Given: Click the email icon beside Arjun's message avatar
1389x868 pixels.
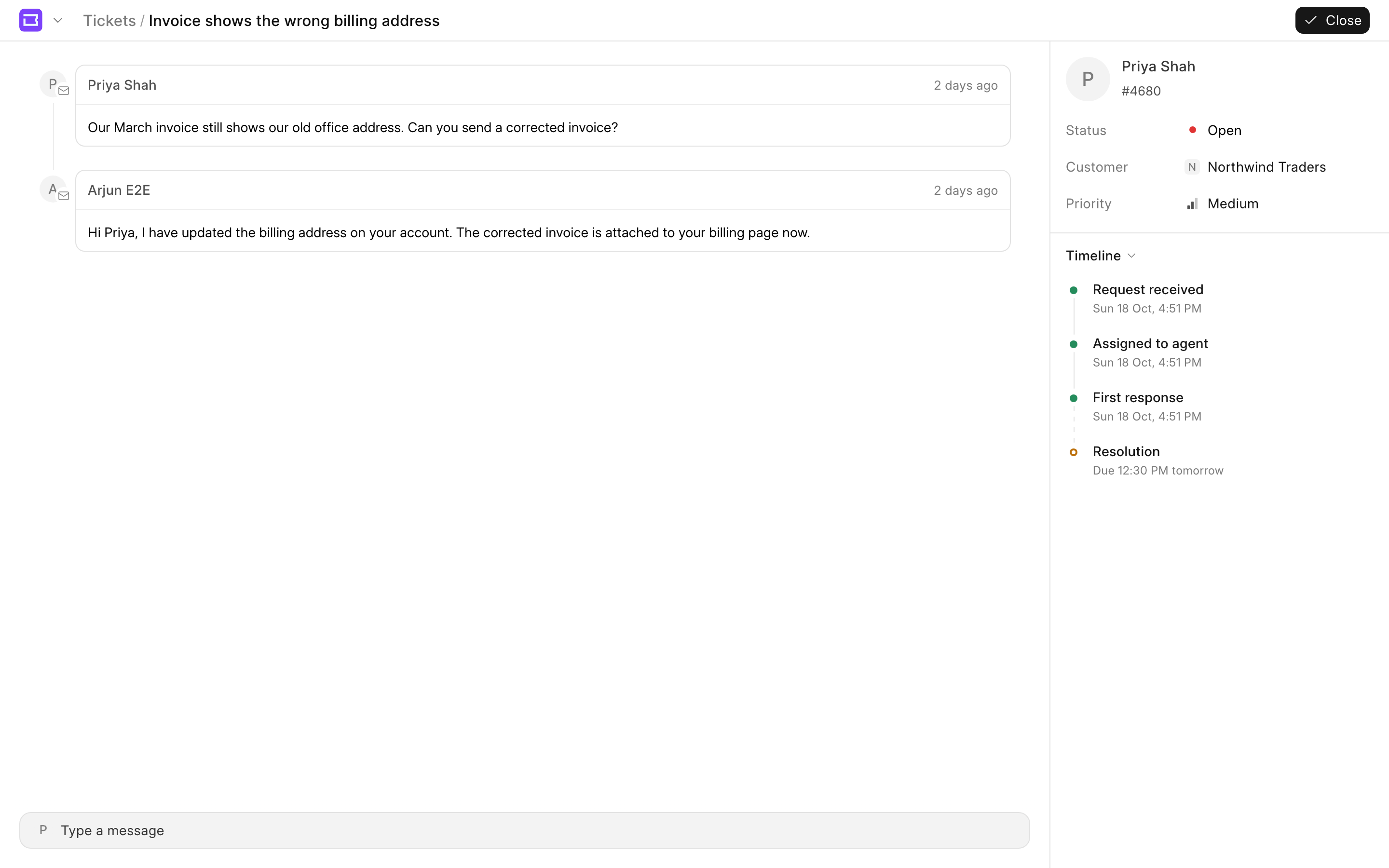Looking at the screenshot, I should click(64, 196).
